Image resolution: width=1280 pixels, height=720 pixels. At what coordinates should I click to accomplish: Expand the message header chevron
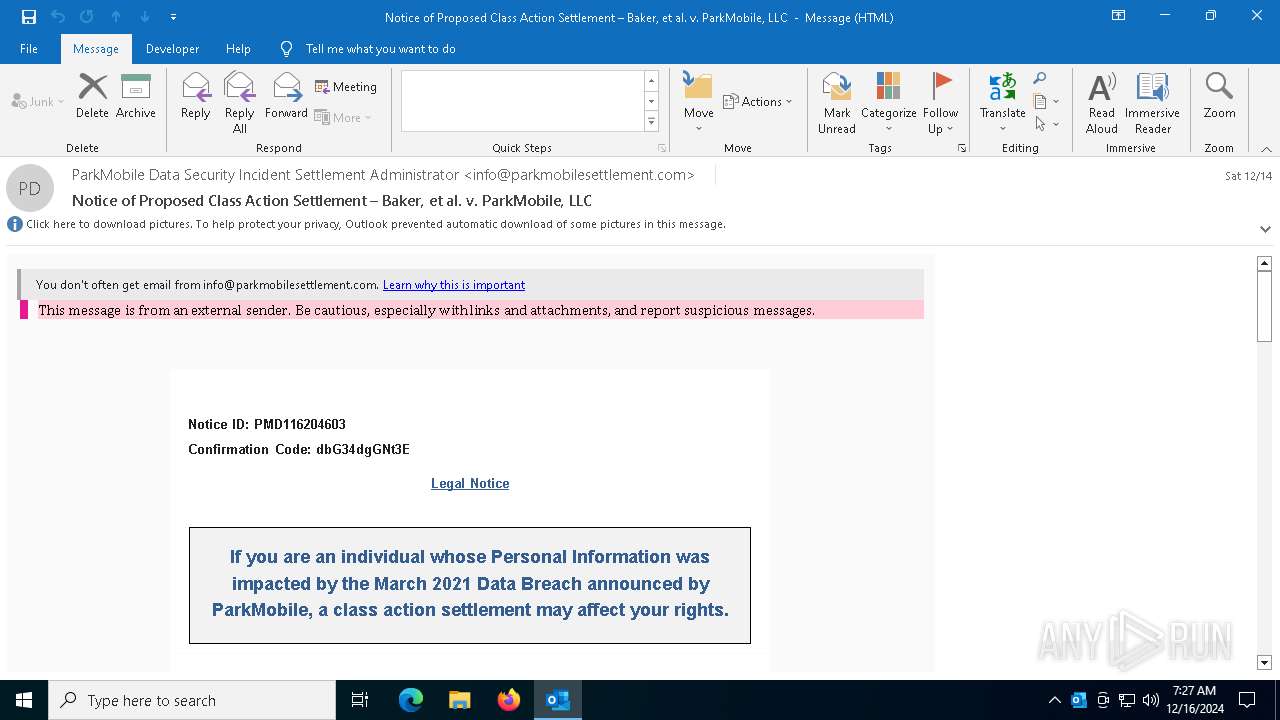tap(1265, 229)
